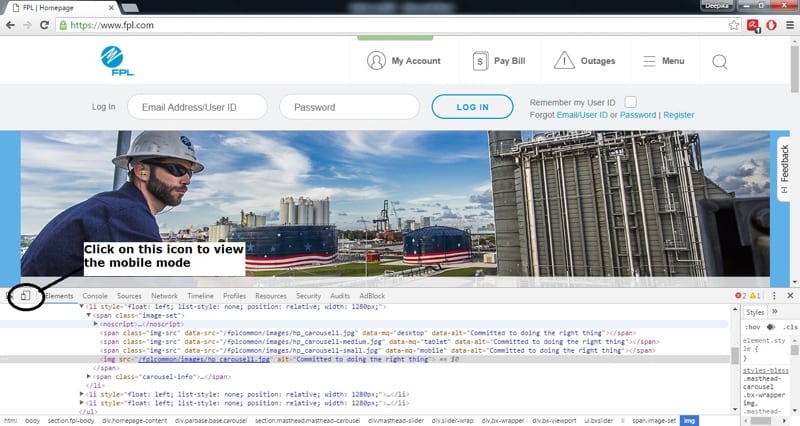Open the Feedback side tab
The image size is (800, 426).
(x=785, y=170)
